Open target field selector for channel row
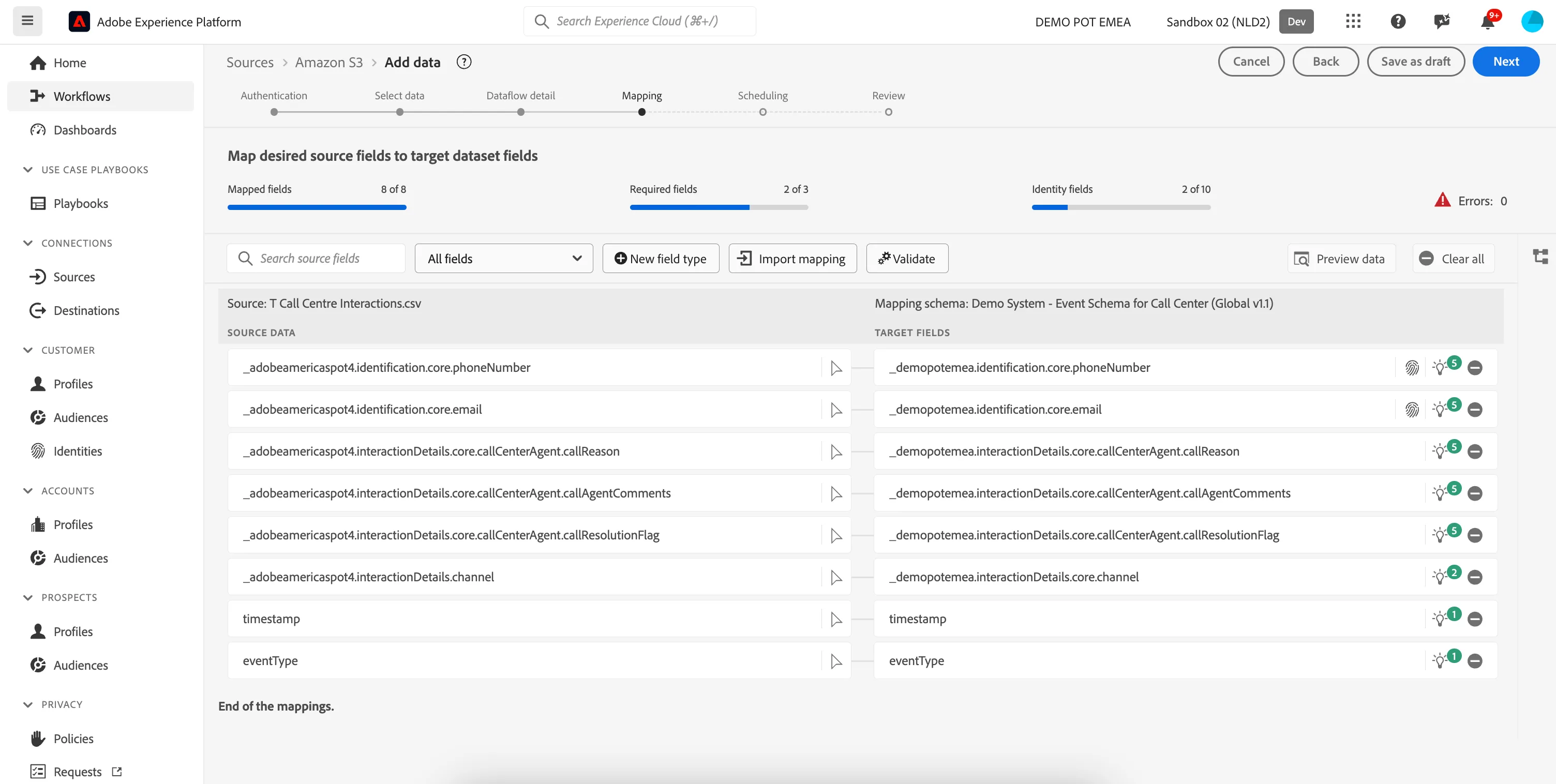Screen dimensions: 1556x784 836,578
